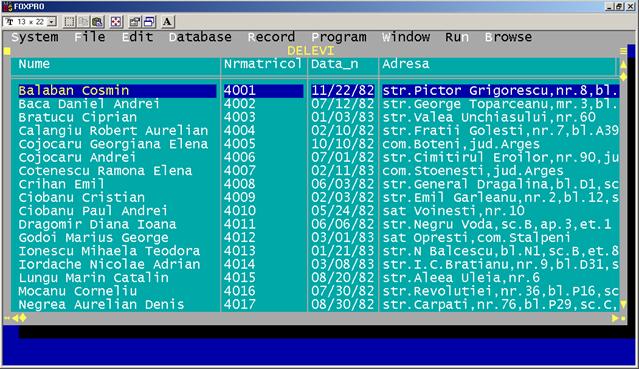
Task: Click the Adresa column header
Action: 406,64
